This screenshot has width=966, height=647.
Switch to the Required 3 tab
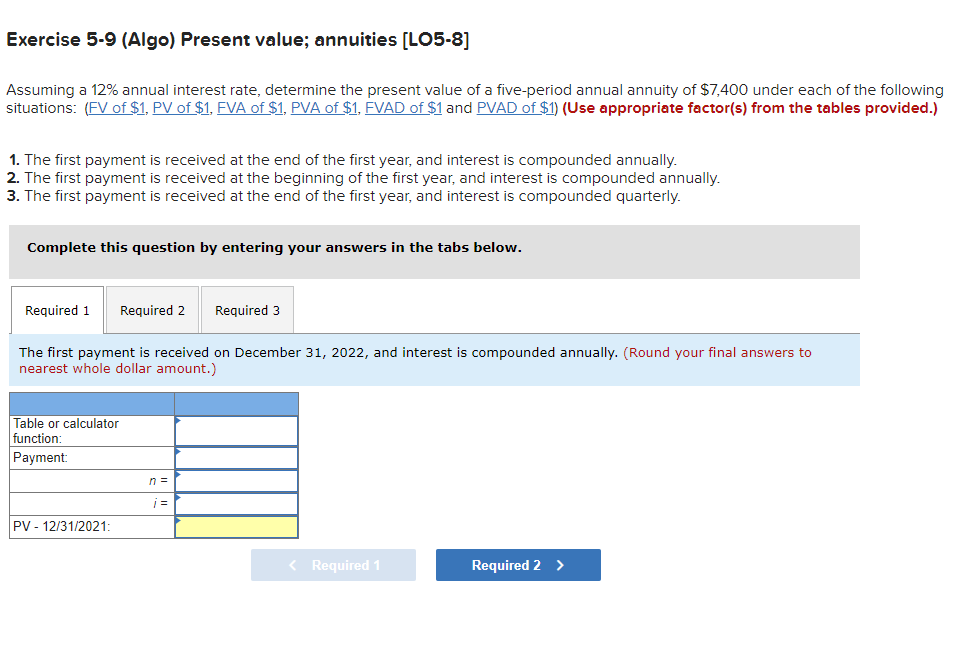point(247,310)
